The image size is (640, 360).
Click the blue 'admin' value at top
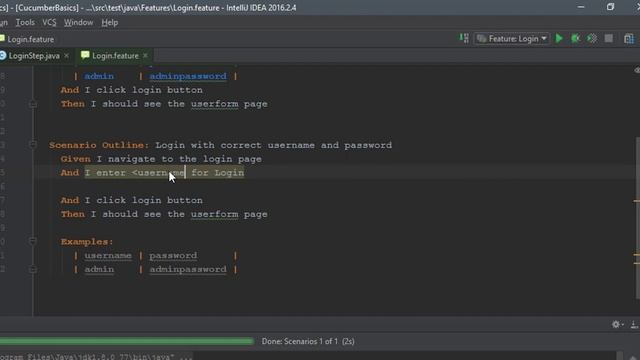coord(99,76)
